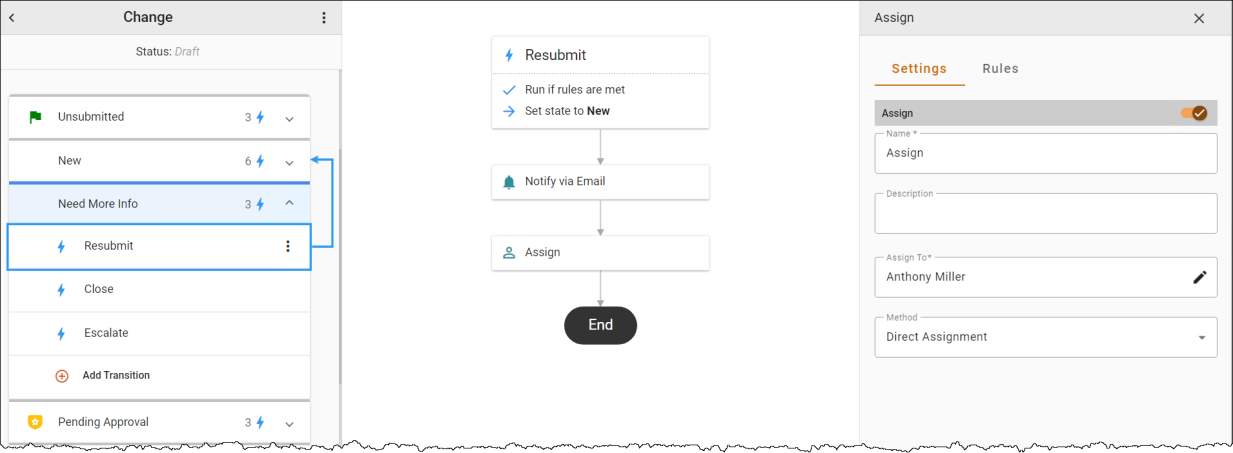Select the Close transition
1233x453 pixels.
pyautogui.click(x=159, y=290)
